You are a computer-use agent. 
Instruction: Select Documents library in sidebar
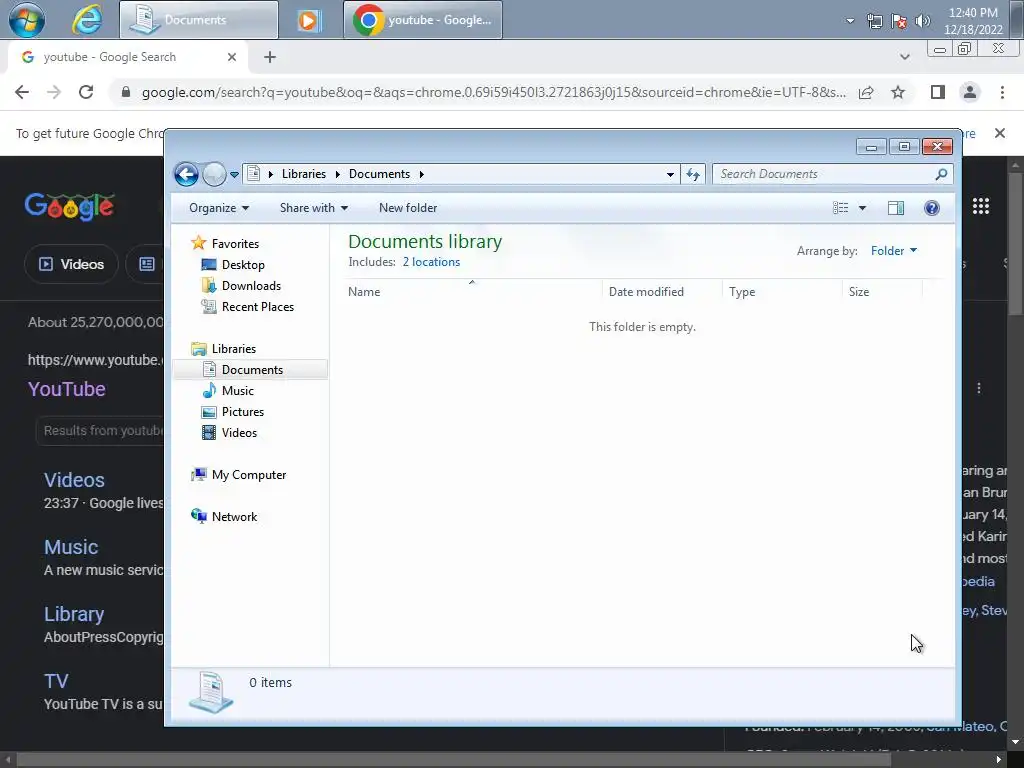(x=251, y=370)
